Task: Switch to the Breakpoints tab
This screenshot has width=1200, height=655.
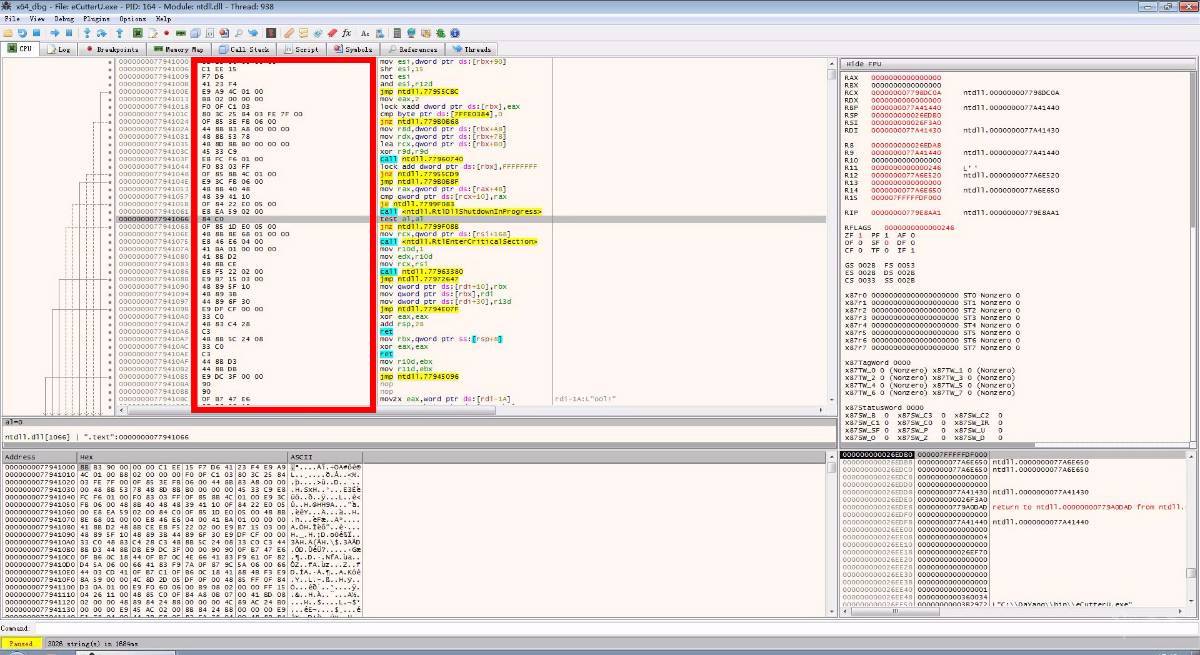Action: [113, 49]
